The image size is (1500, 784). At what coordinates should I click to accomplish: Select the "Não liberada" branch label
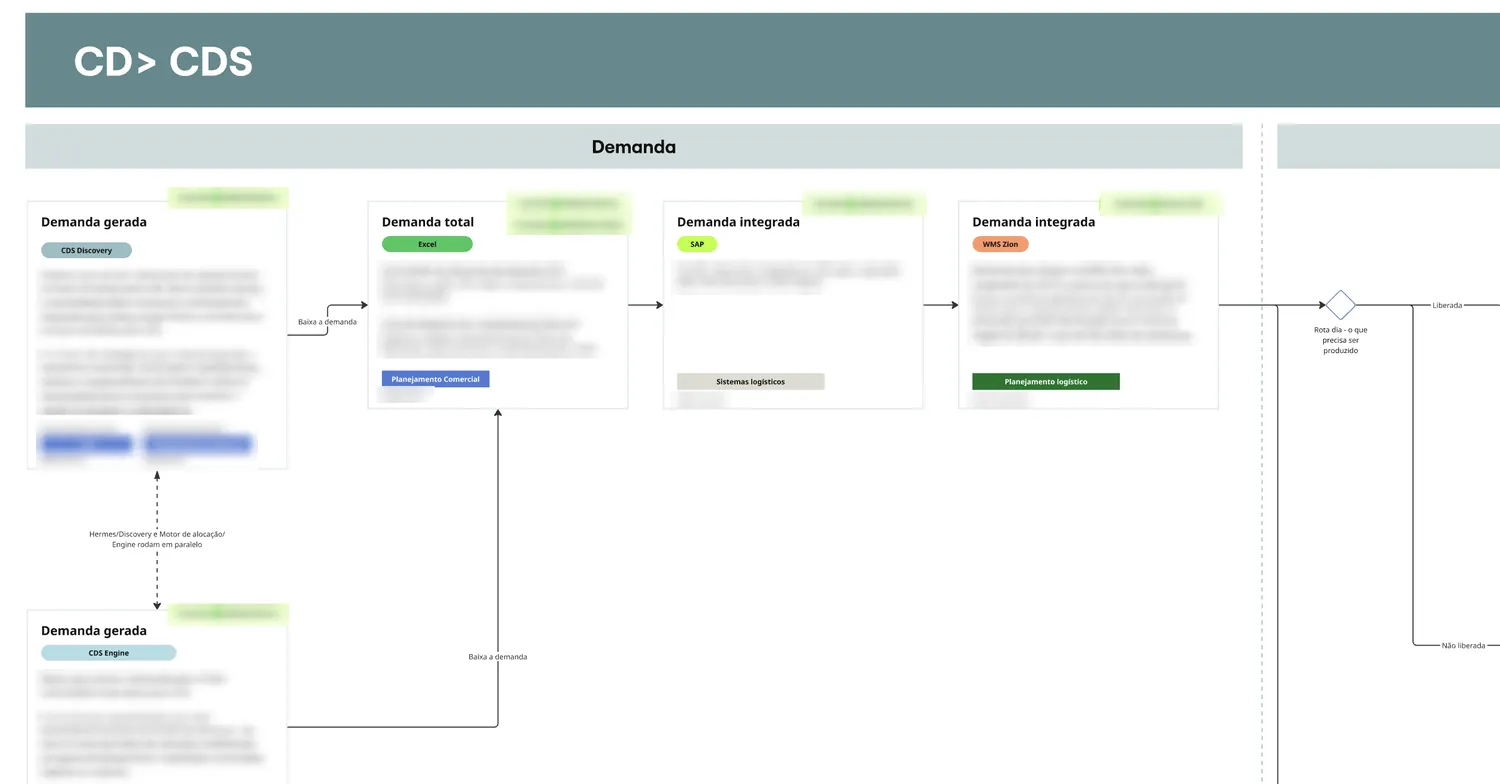tap(1463, 646)
